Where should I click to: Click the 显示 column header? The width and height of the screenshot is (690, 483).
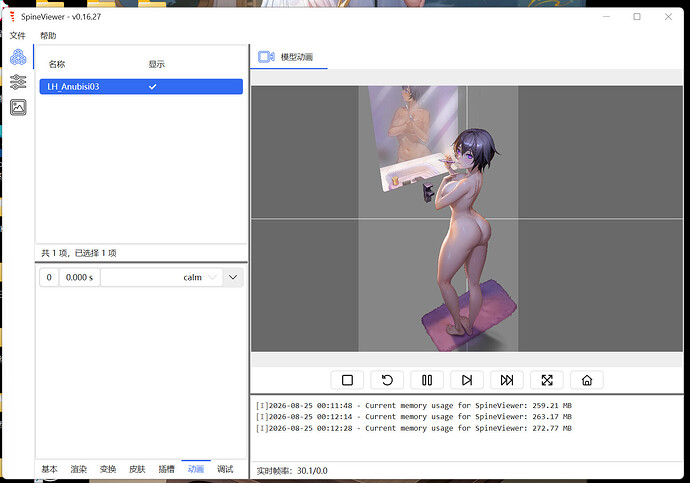(x=156, y=64)
